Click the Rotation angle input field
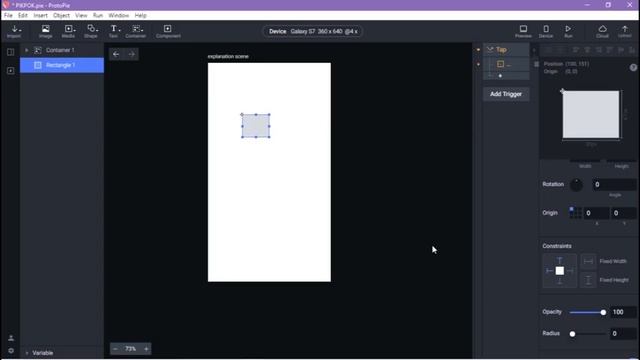This screenshot has height=360, width=640. pos(614,185)
